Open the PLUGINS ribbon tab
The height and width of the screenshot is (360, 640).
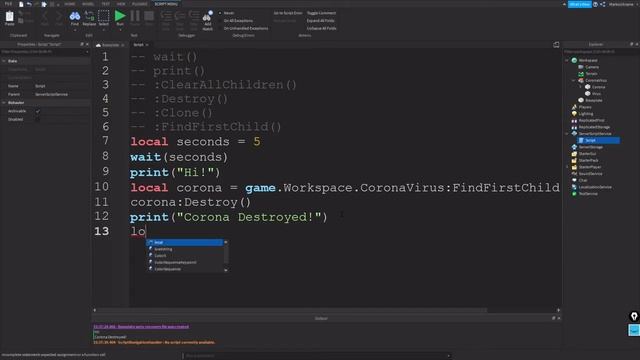pos(140,4)
